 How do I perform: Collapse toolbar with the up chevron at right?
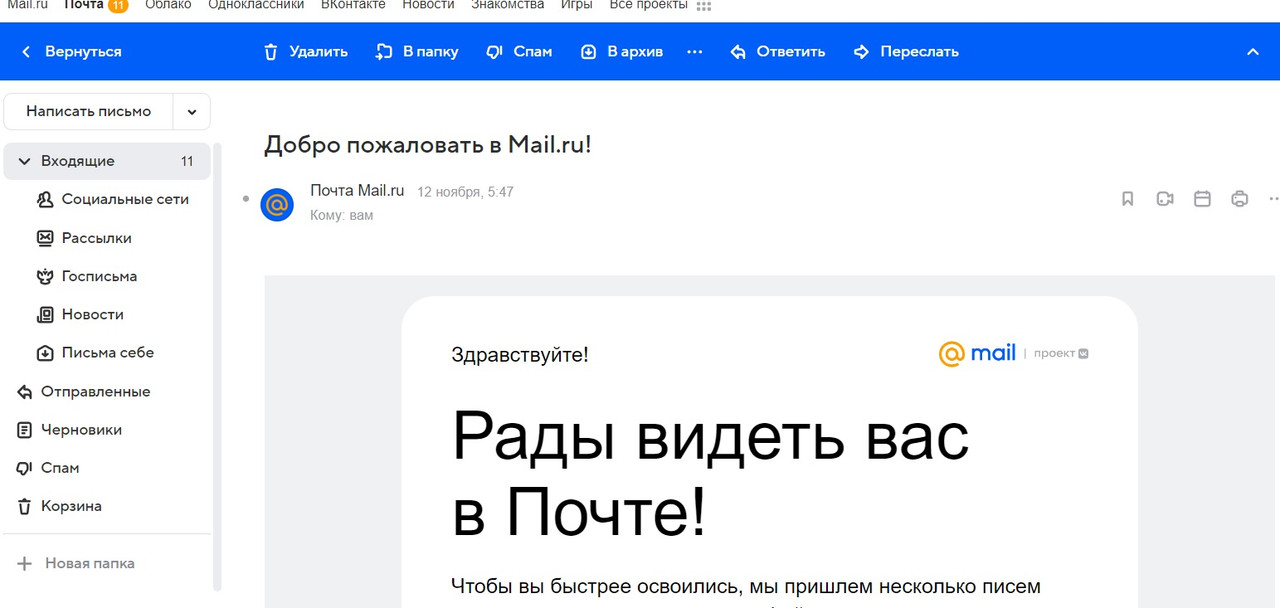1252,52
